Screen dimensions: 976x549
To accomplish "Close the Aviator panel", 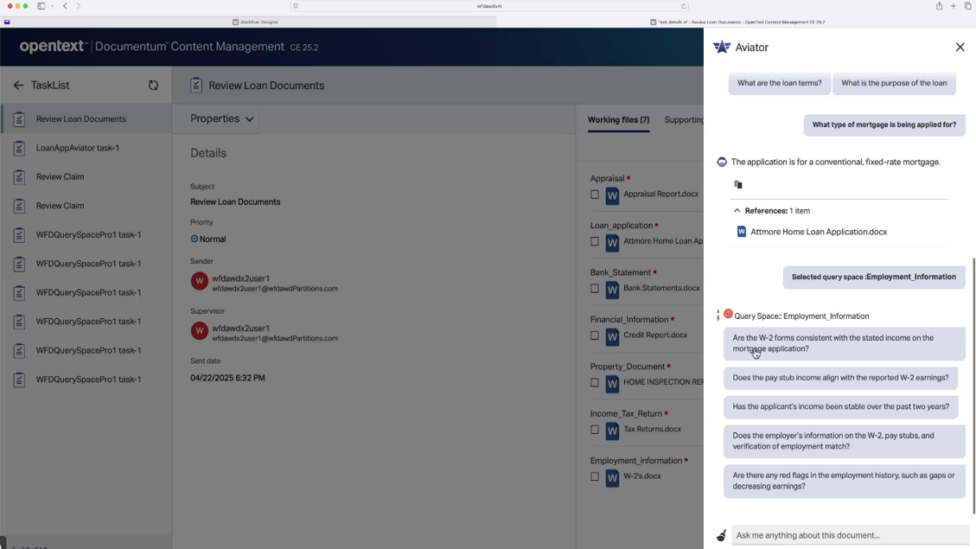I will [960, 47].
